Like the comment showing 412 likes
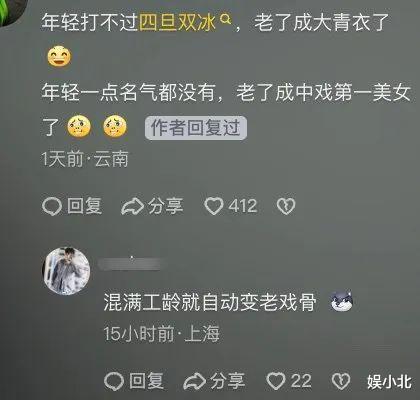The image size is (420, 400). coord(230,206)
